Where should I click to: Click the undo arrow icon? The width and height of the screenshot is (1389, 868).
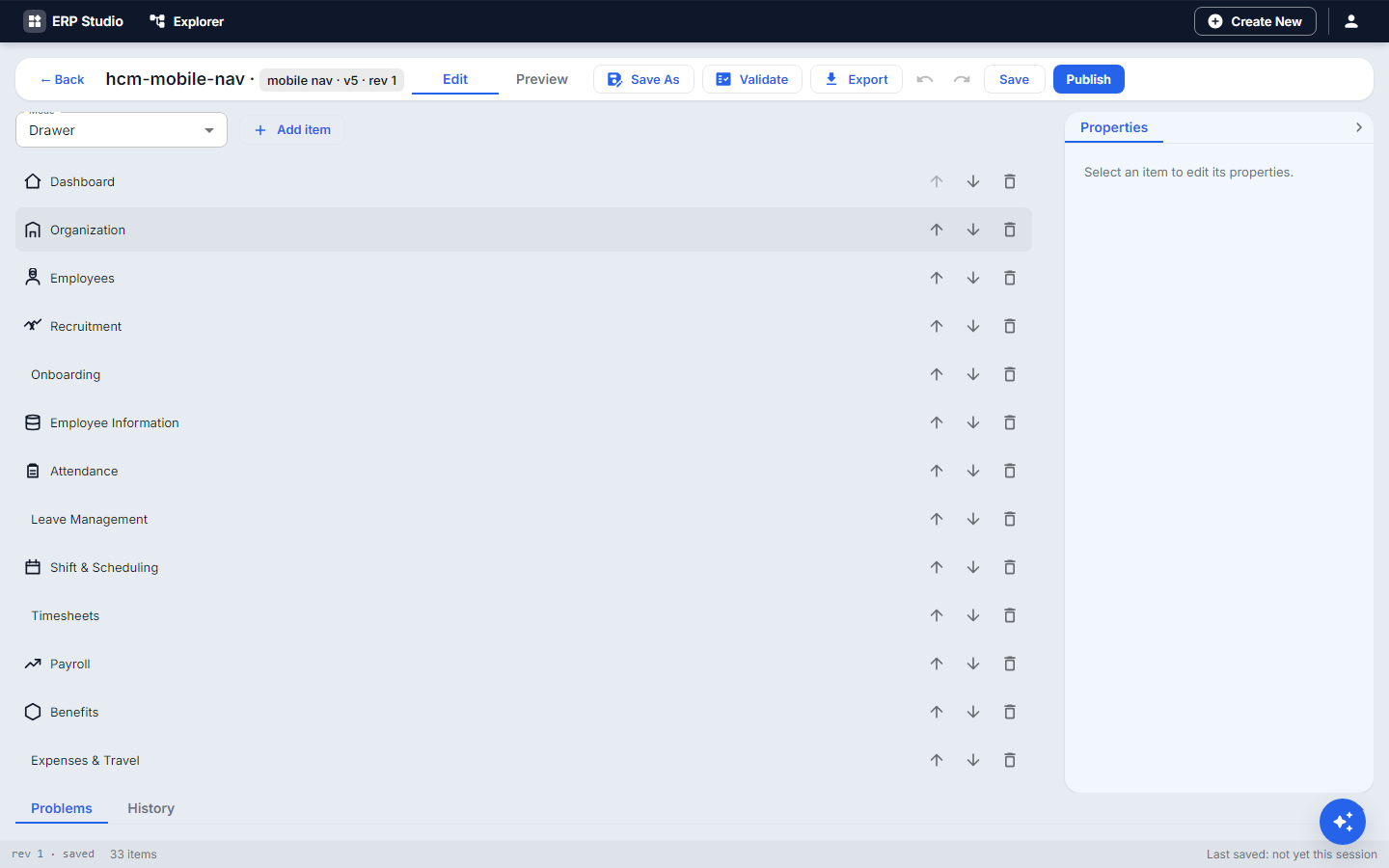click(925, 79)
